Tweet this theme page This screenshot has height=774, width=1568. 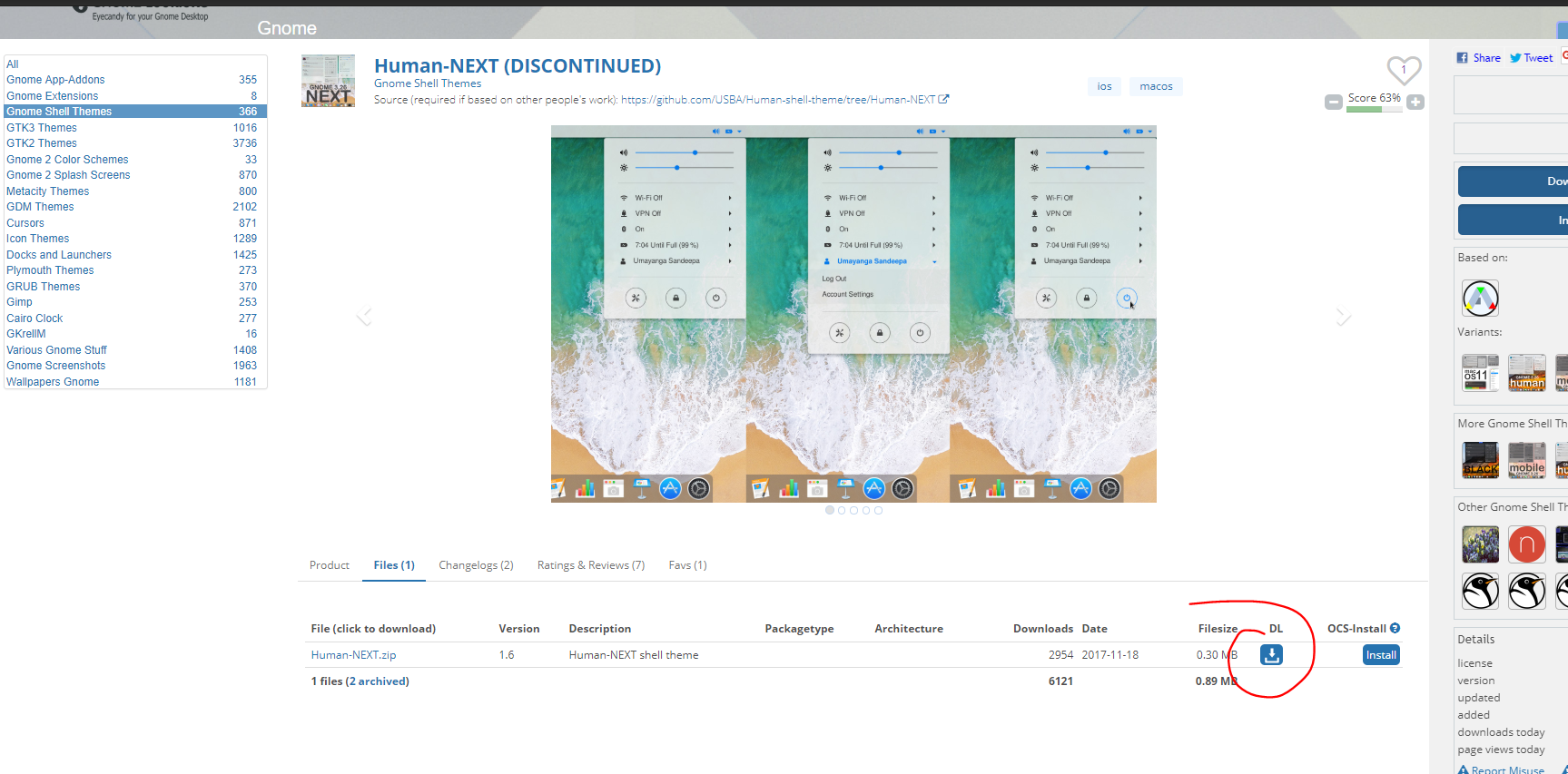pos(1531,57)
